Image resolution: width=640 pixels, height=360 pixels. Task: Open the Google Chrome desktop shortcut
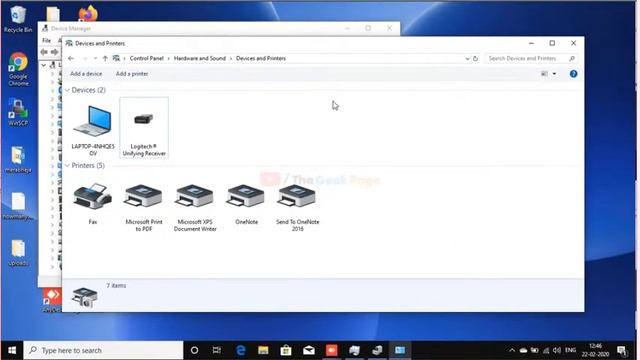(x=18, y=69)
